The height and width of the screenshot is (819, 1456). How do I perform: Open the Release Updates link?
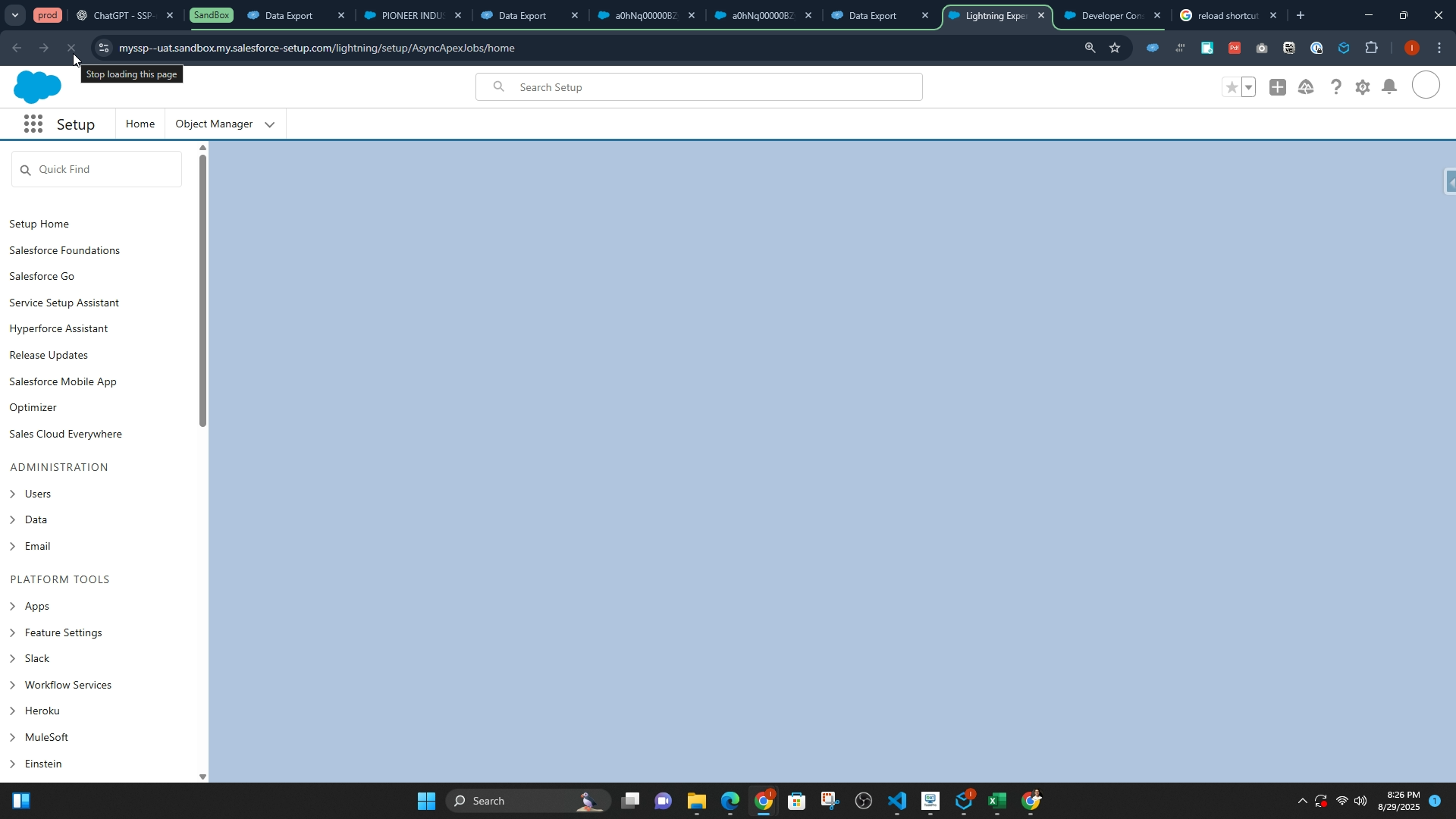49,355
